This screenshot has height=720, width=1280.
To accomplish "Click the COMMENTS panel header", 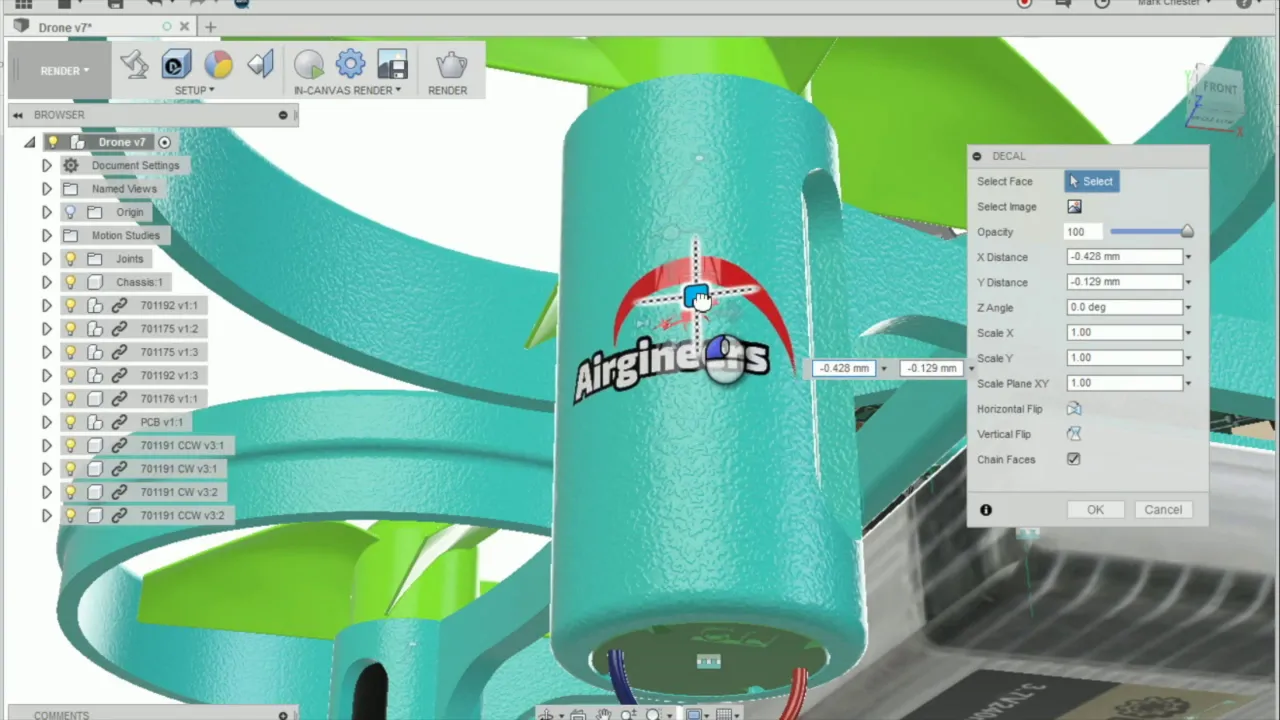I will tap(62, 714).
